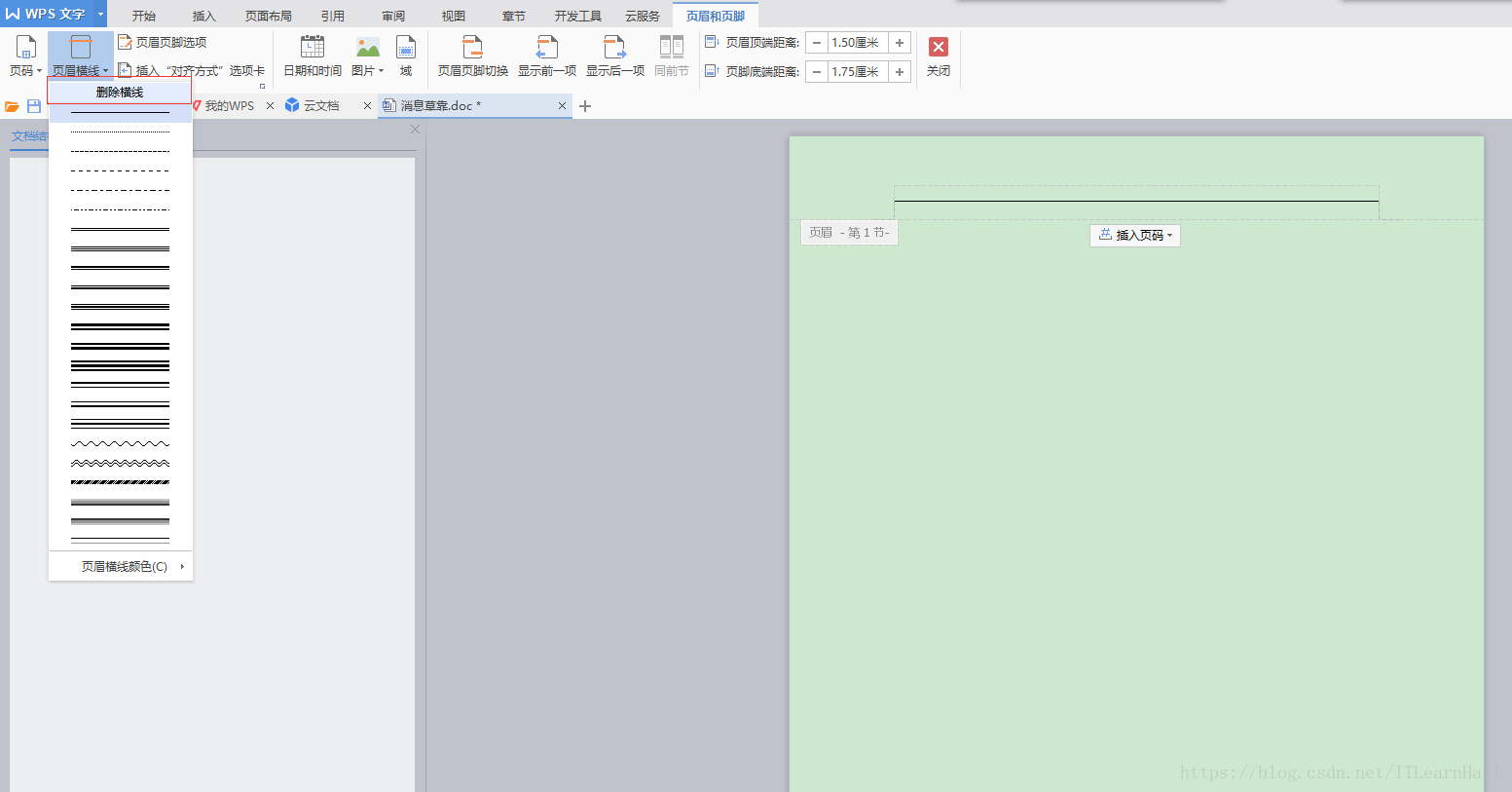The width and height of the screenshot is (1512, 792).
Task: Increase 页眉顶端距离 with plus button
Action: 900,43
